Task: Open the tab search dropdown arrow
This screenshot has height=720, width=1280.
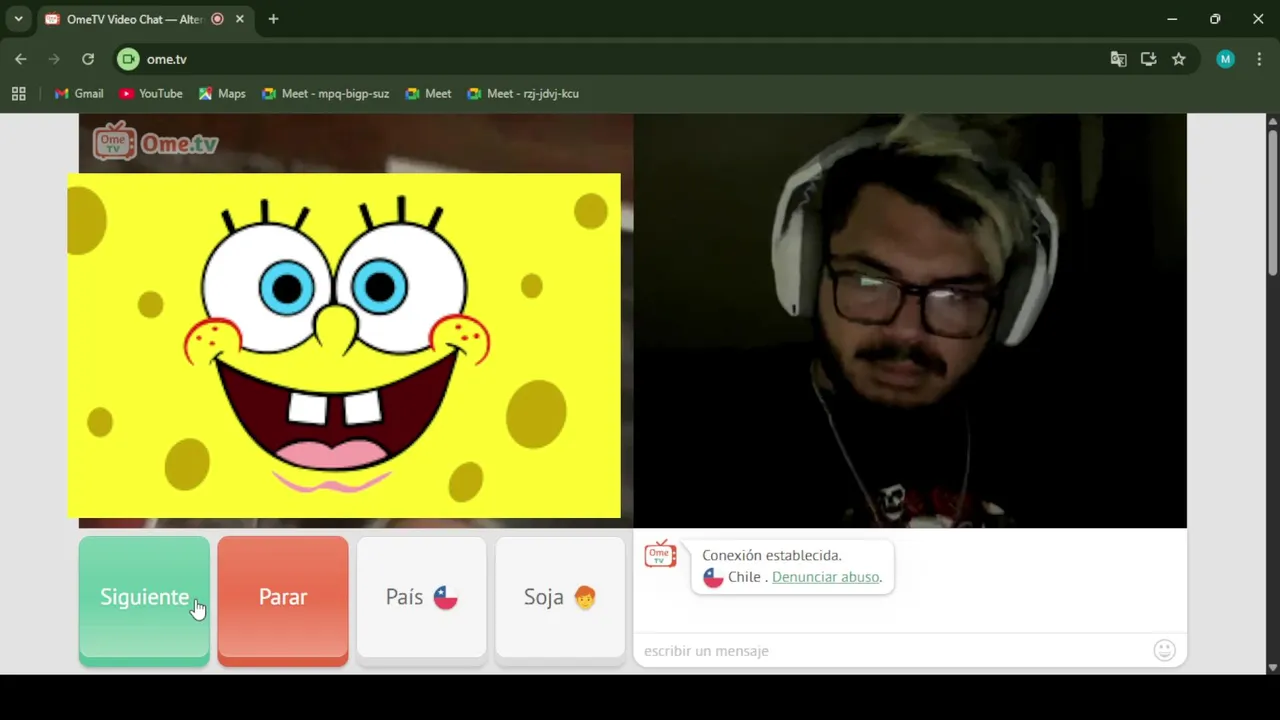Action: pyautogui.click(x=18, y=19)
